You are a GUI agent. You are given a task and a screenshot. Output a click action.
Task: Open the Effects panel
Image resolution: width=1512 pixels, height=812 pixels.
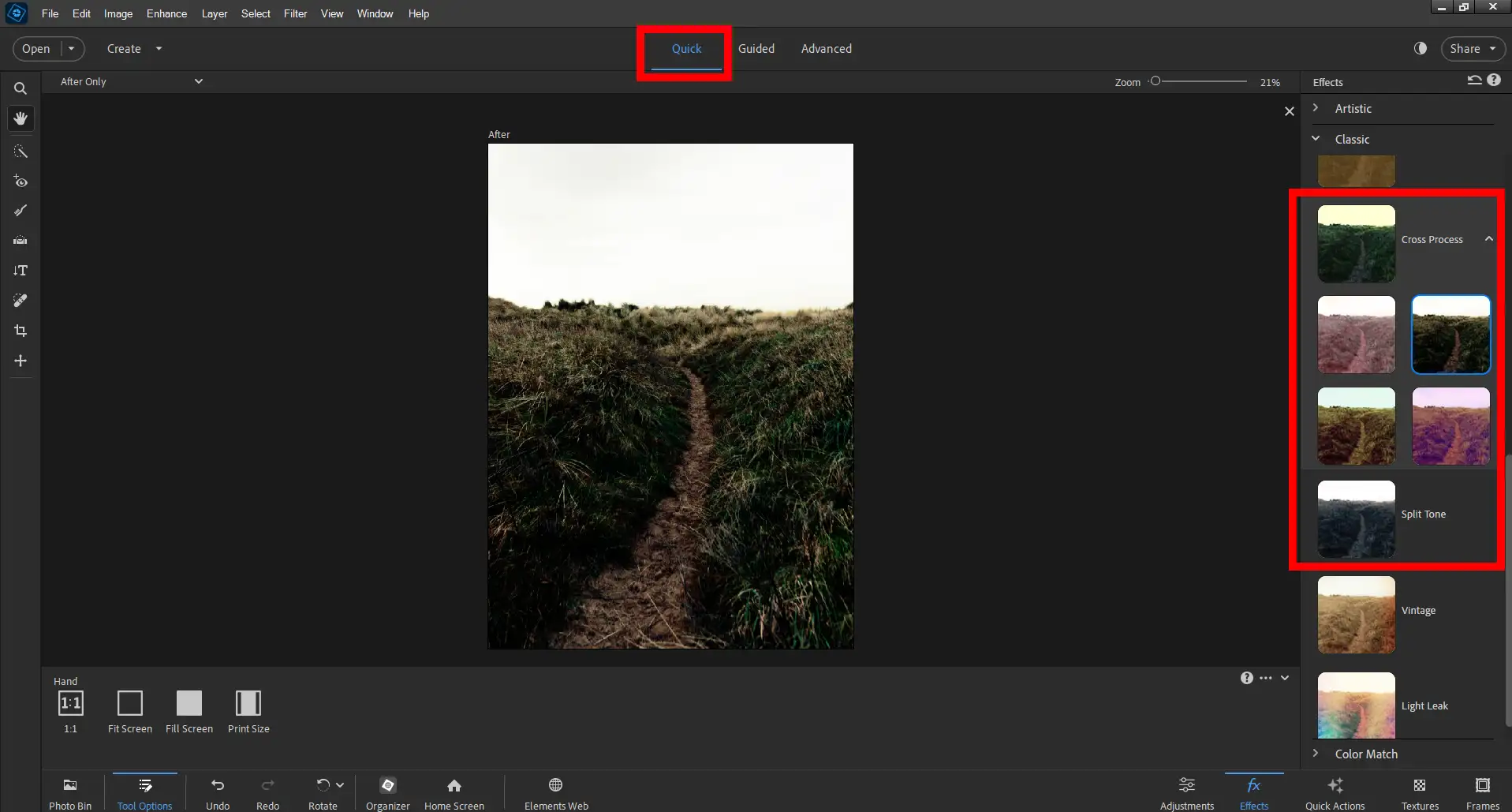pyautogui.click(x=1254, y=793)
